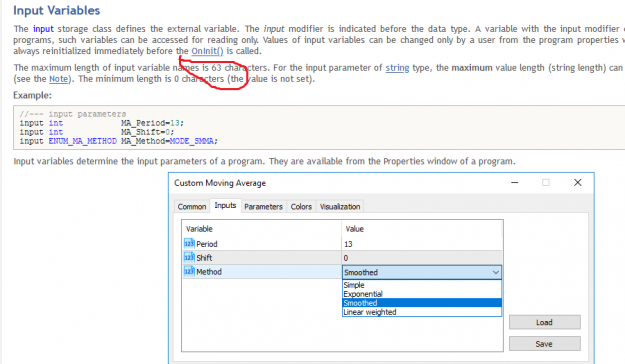Expand the Method value dropdown arrow
625x364 pixels.
[495, 272]
